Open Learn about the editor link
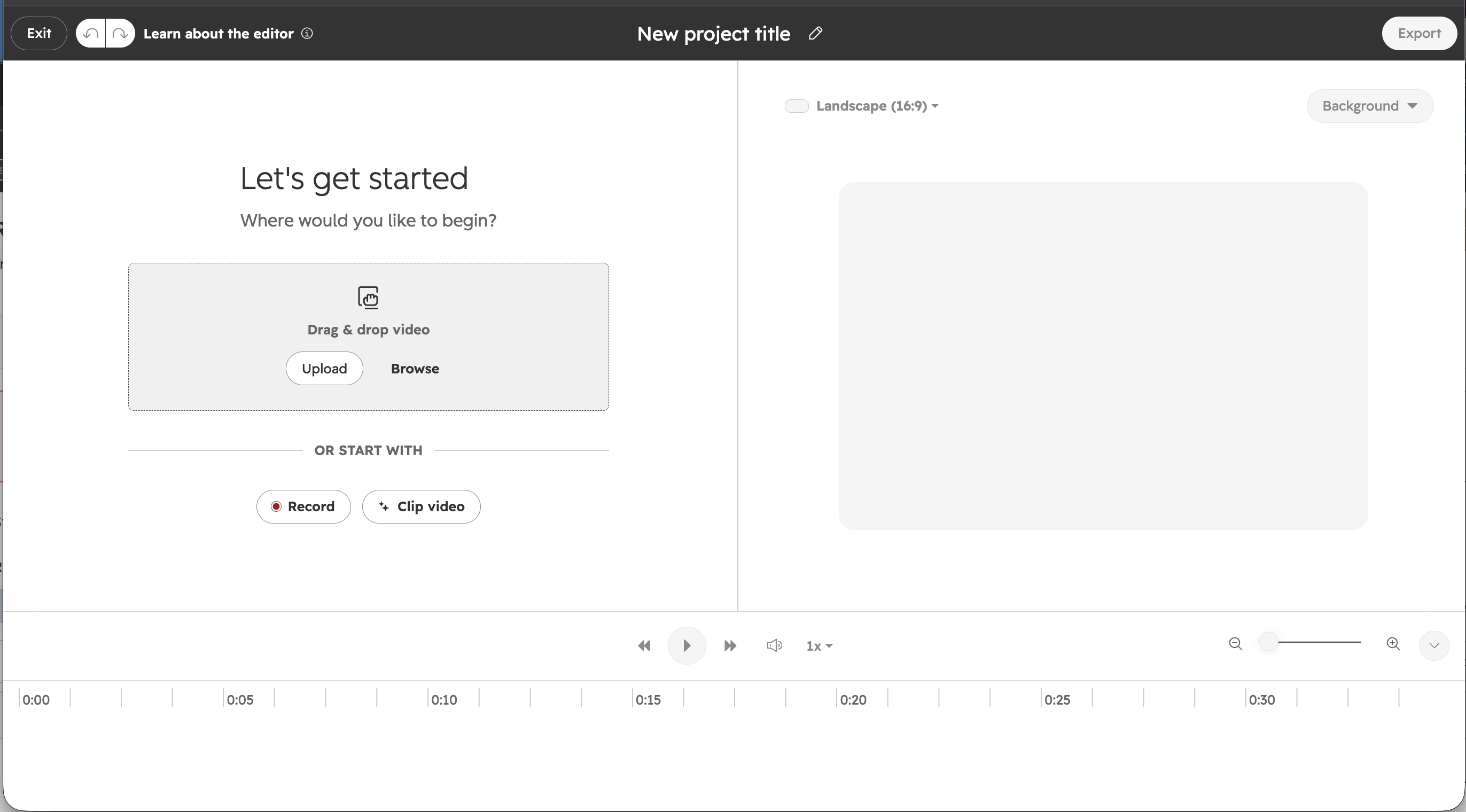The width and height of the screenshot is (1466, 812). pyautogui.click(x=219, y=34)
